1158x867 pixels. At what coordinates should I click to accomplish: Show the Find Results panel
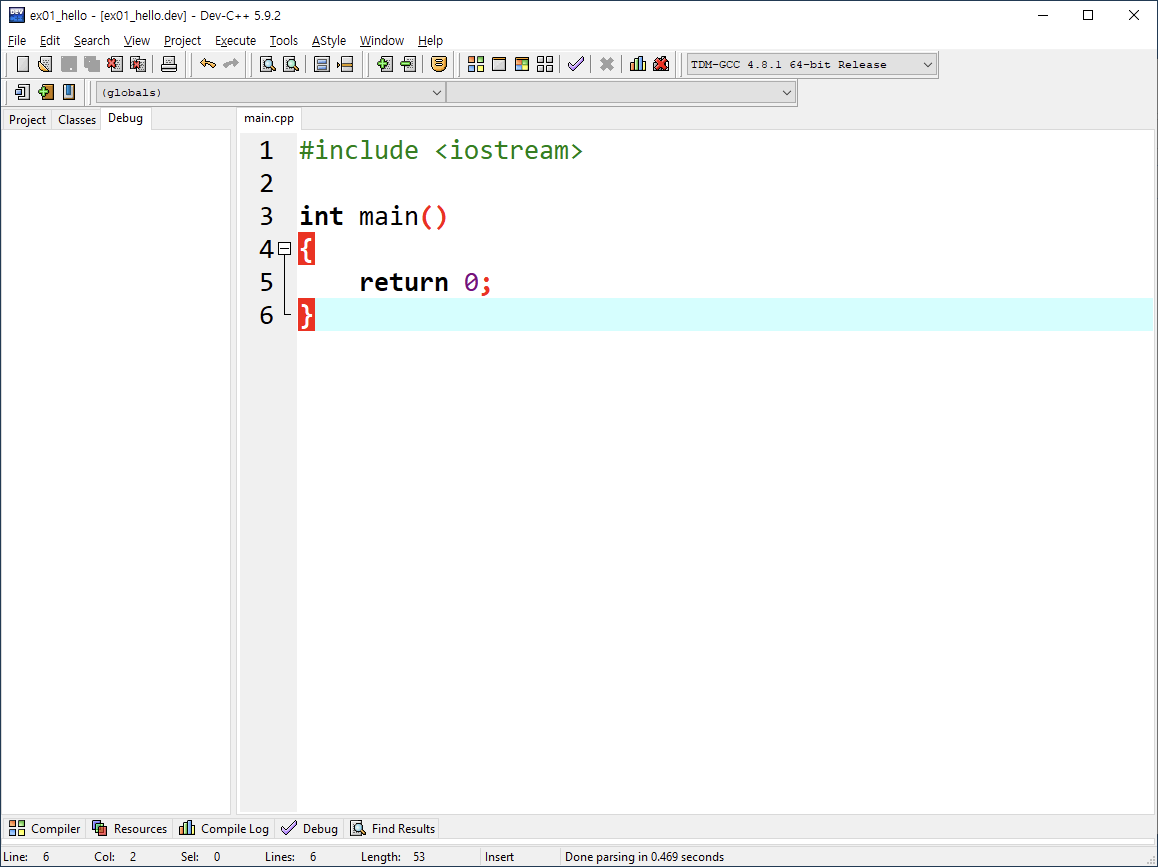coord(391,828)
